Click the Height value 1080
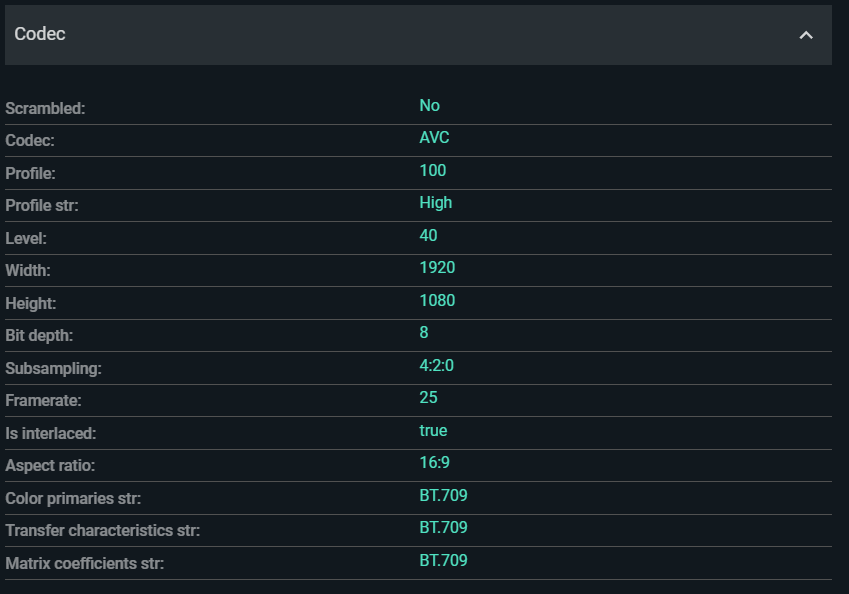 437,301
